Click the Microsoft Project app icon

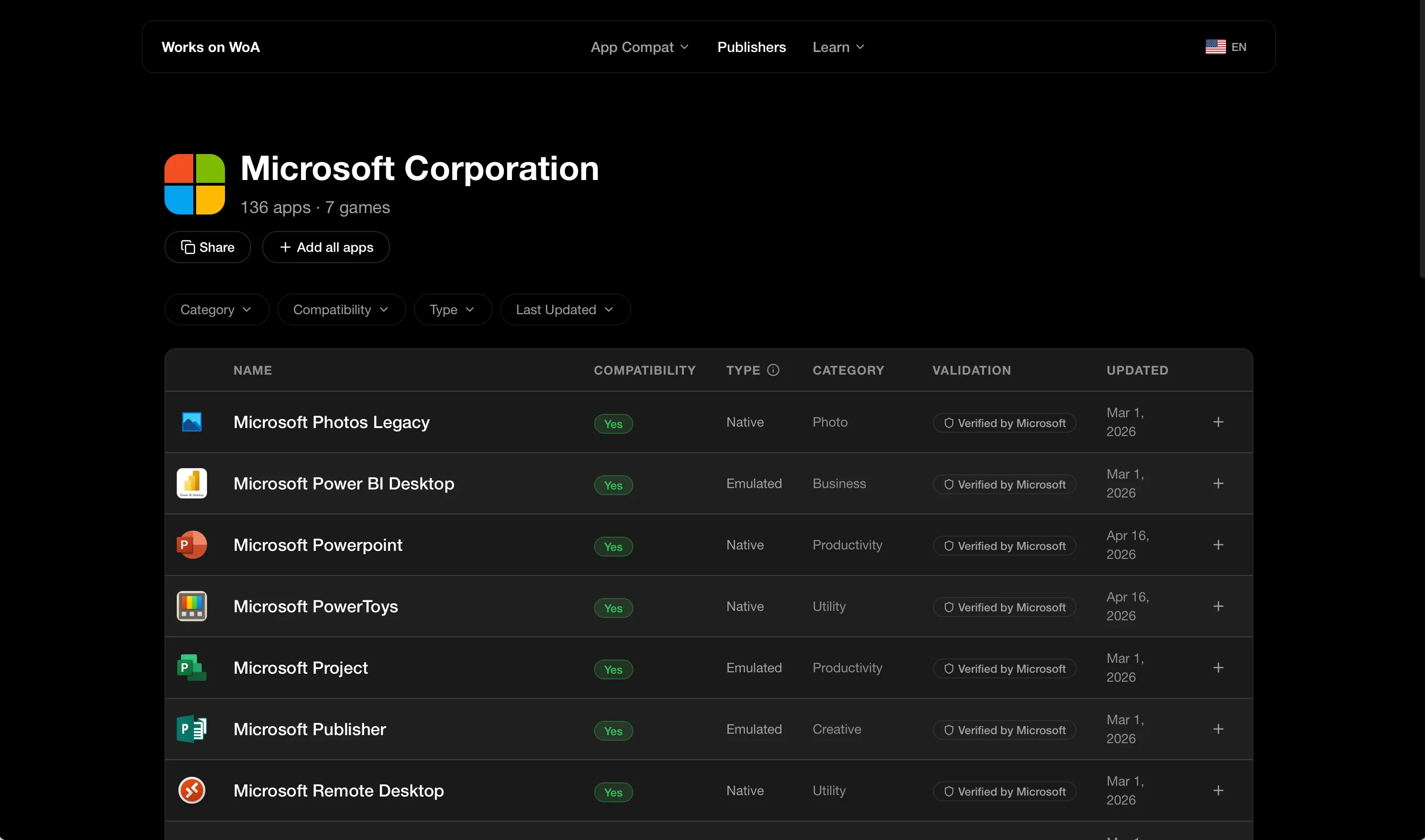click(x=192, y=668)
